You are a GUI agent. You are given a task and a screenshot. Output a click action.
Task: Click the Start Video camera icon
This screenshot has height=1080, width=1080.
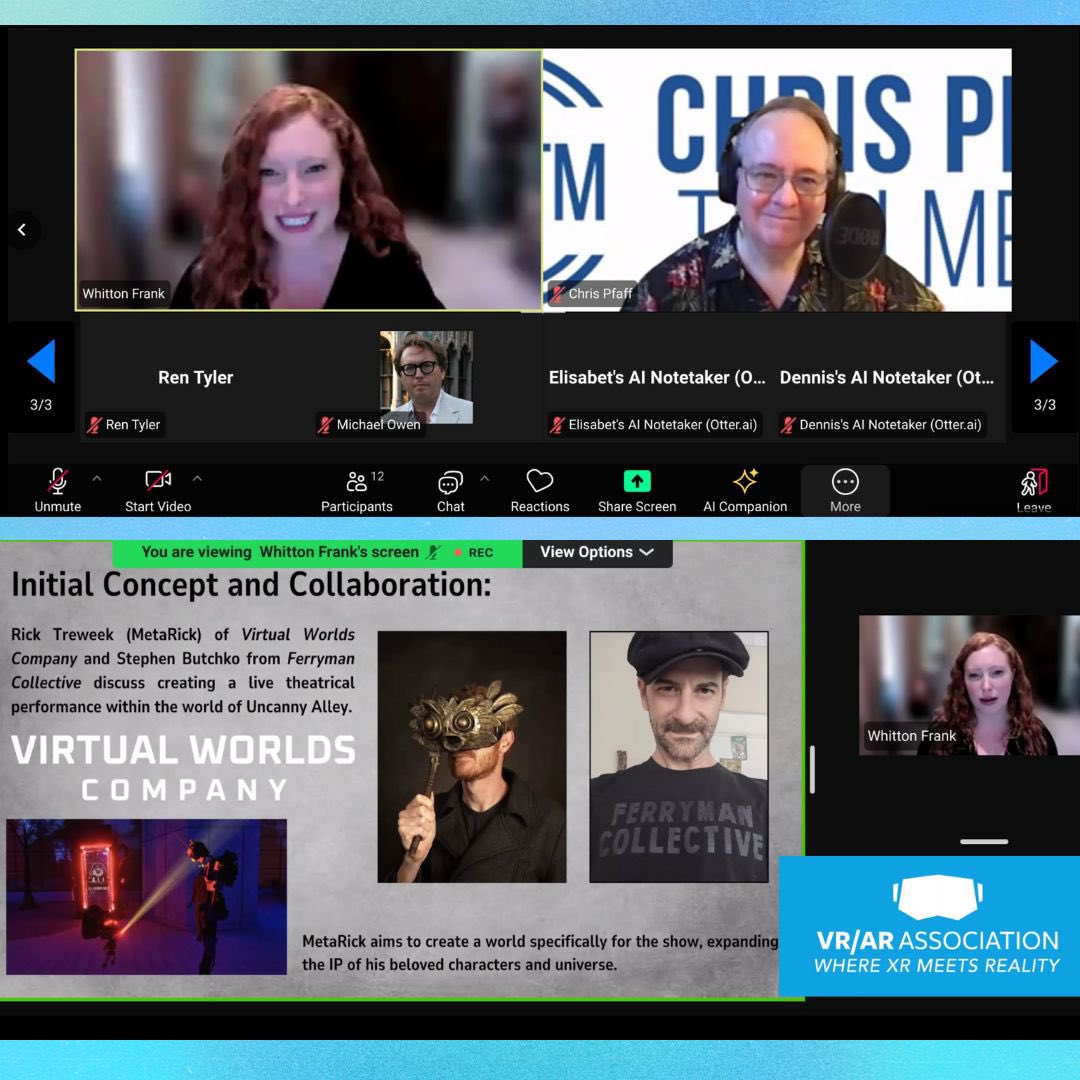click(x=158, y=480)
